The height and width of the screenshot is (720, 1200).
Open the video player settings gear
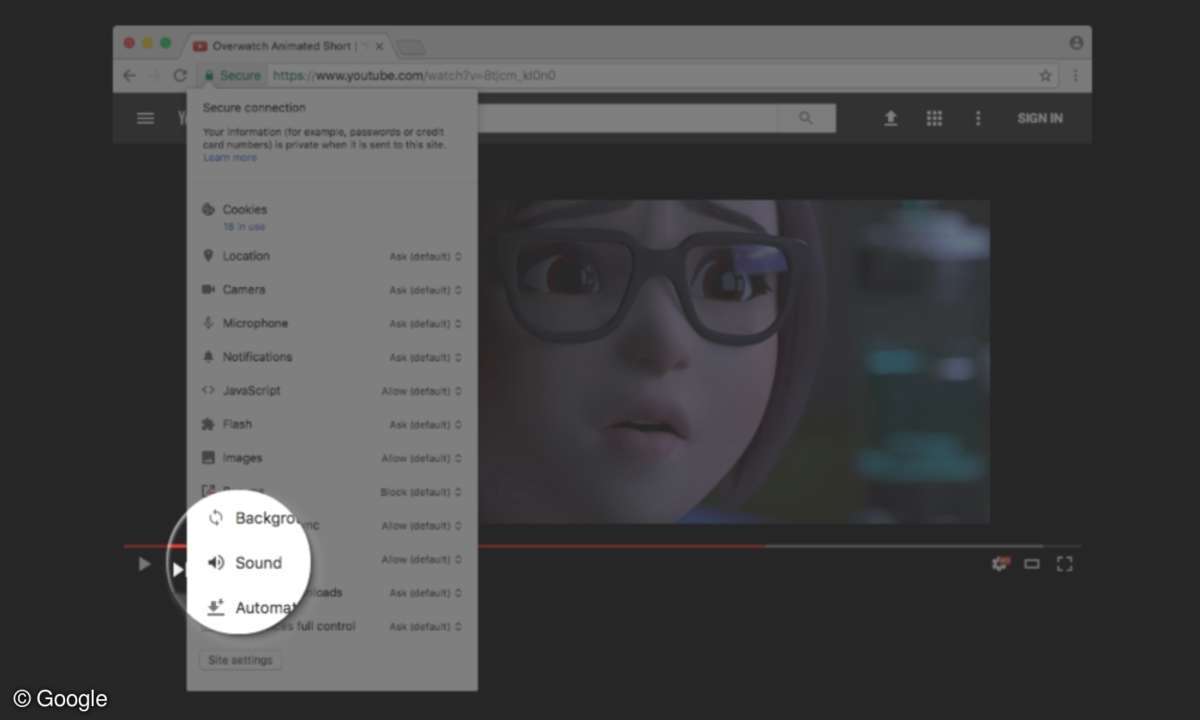pos(999,564)
